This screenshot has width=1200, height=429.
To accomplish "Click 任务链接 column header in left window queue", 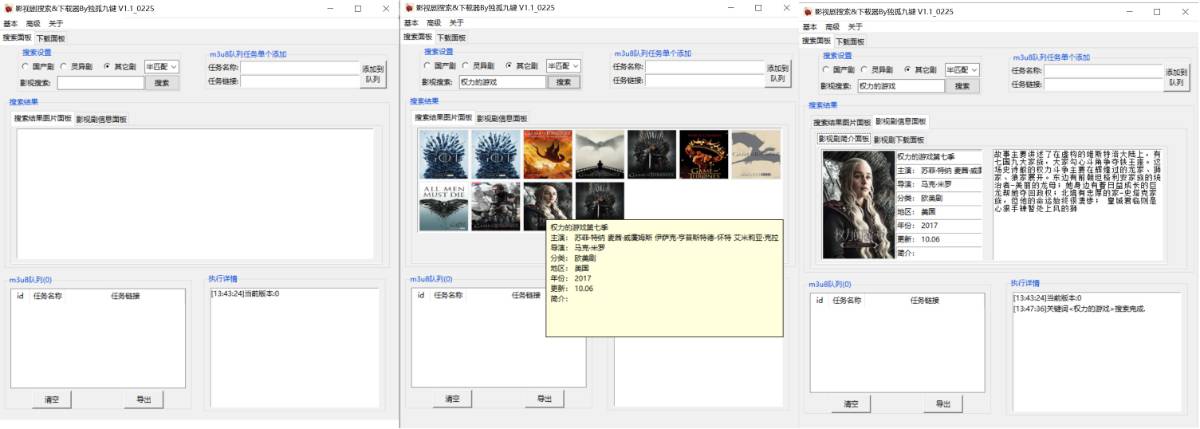I will (x=125, y=296).
